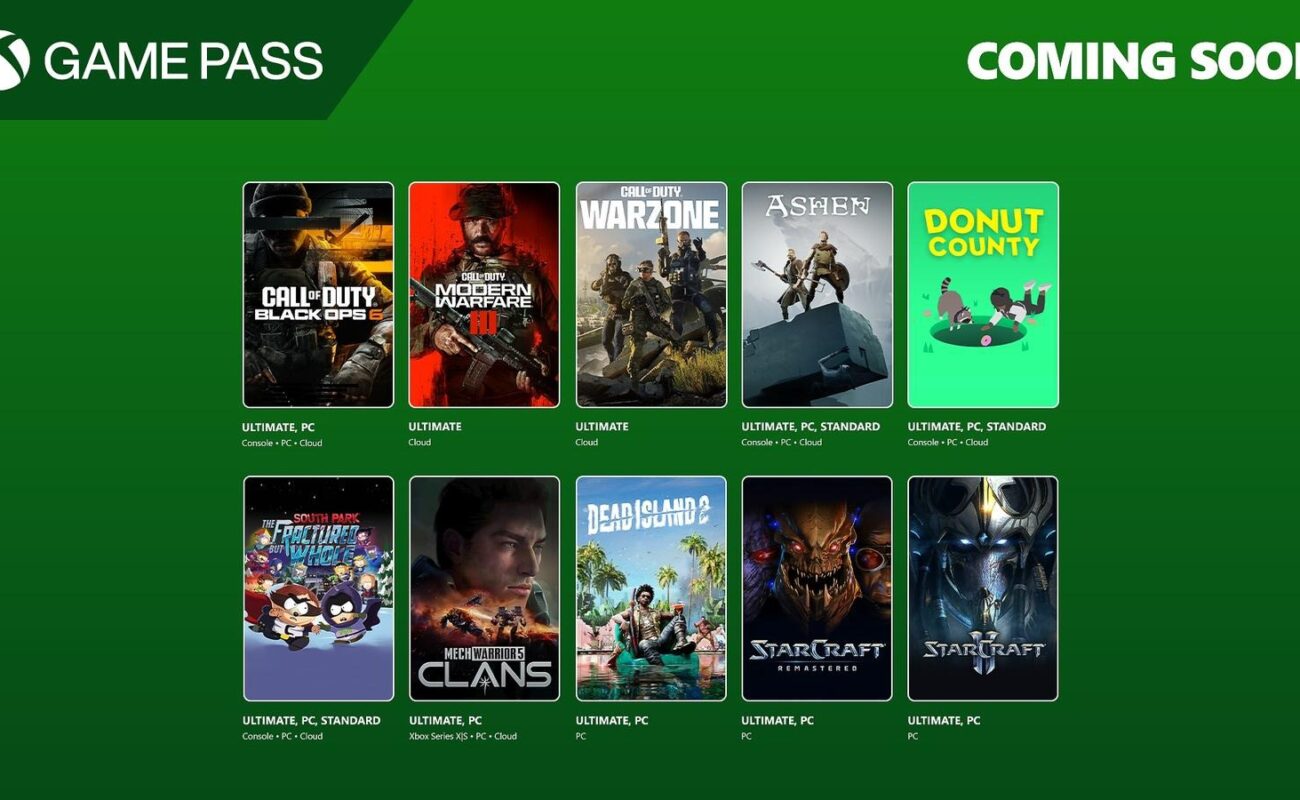This screenshot has height=800, width=1300.
Task: Choose the StarCraft Remastered cover
Action: [817, 588]
